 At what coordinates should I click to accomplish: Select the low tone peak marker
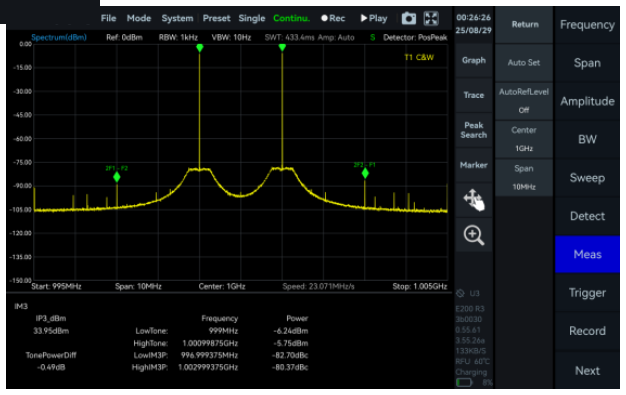point(200,48)
